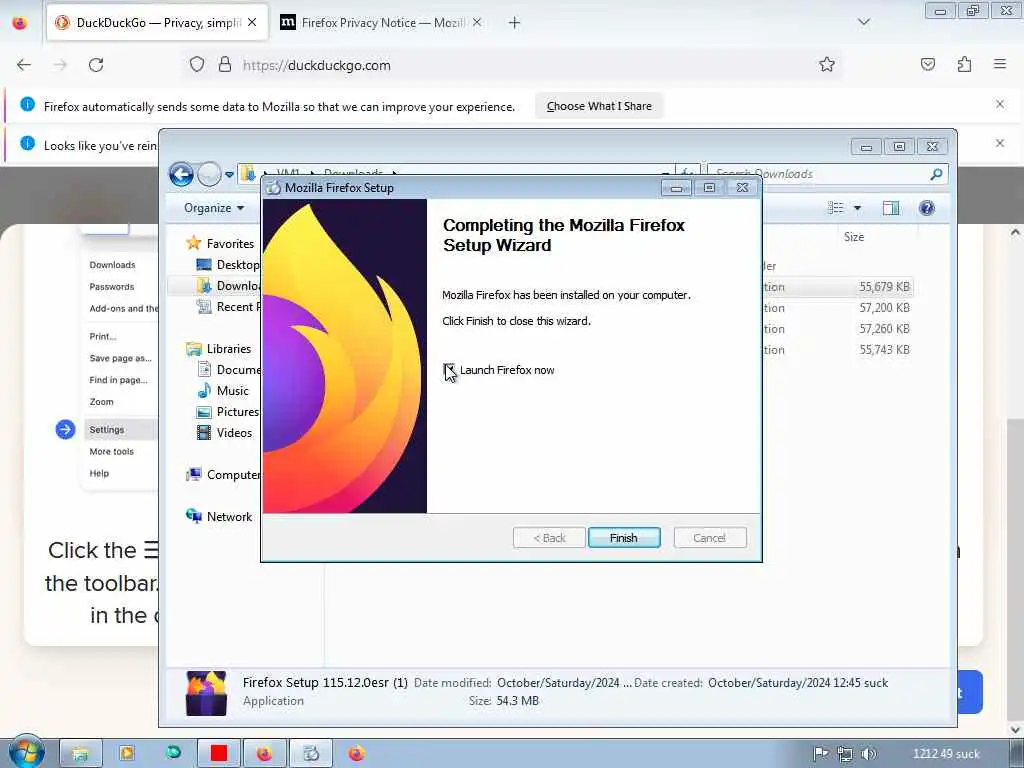This screenshot has width=1024, height=768.
Task: Bookmark this page with the star icon
Action: point(827,65)
